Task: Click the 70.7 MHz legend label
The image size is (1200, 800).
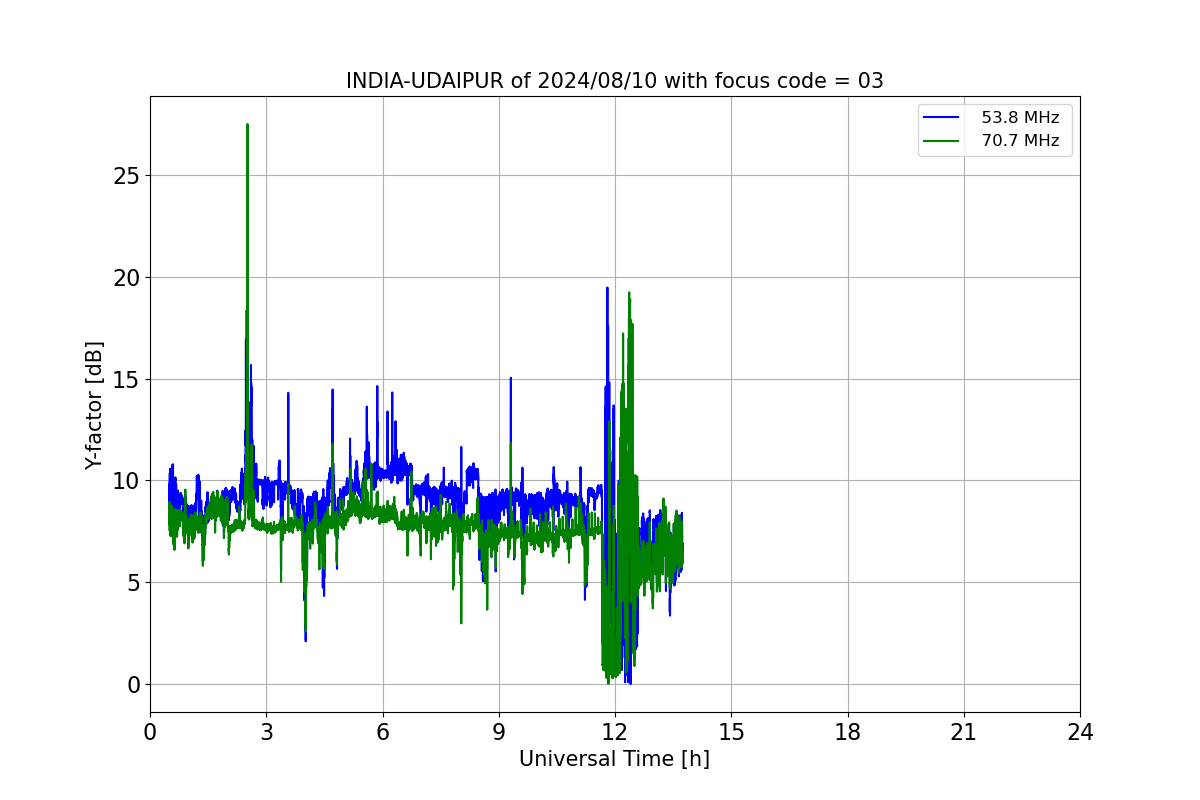Action: pyautogui.click(x=1020, y=141)
